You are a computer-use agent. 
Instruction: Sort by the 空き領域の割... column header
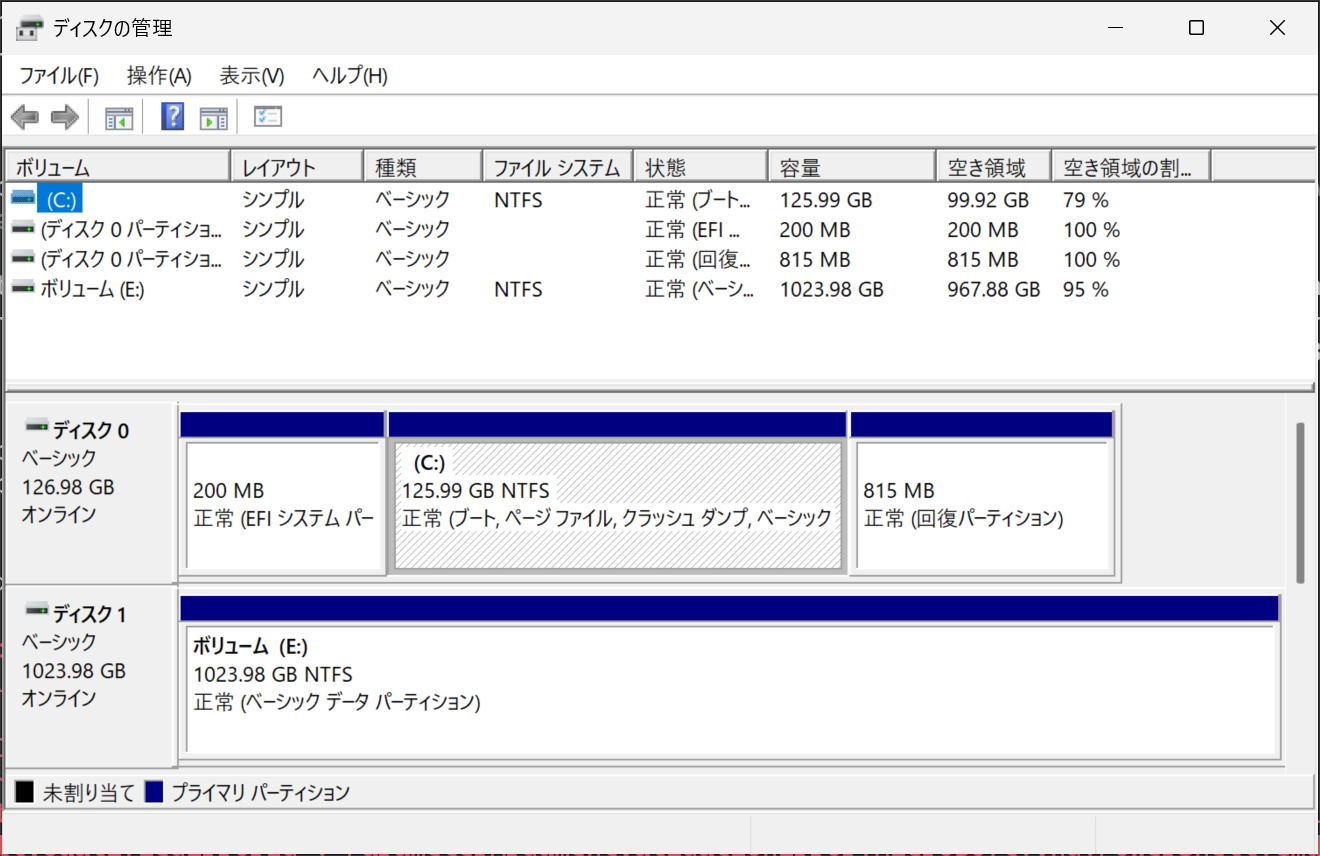pyautogui.click(x=1132, y=167)
